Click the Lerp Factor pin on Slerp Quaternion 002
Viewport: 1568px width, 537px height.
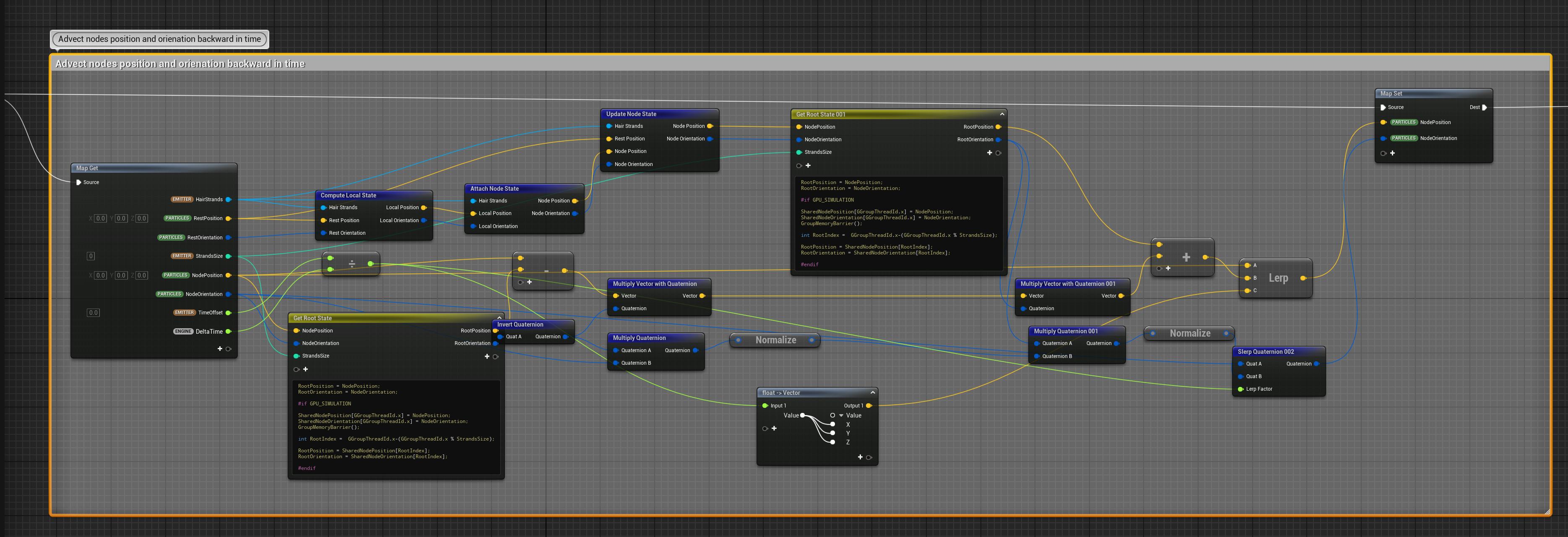click(x=1240, y=389)
